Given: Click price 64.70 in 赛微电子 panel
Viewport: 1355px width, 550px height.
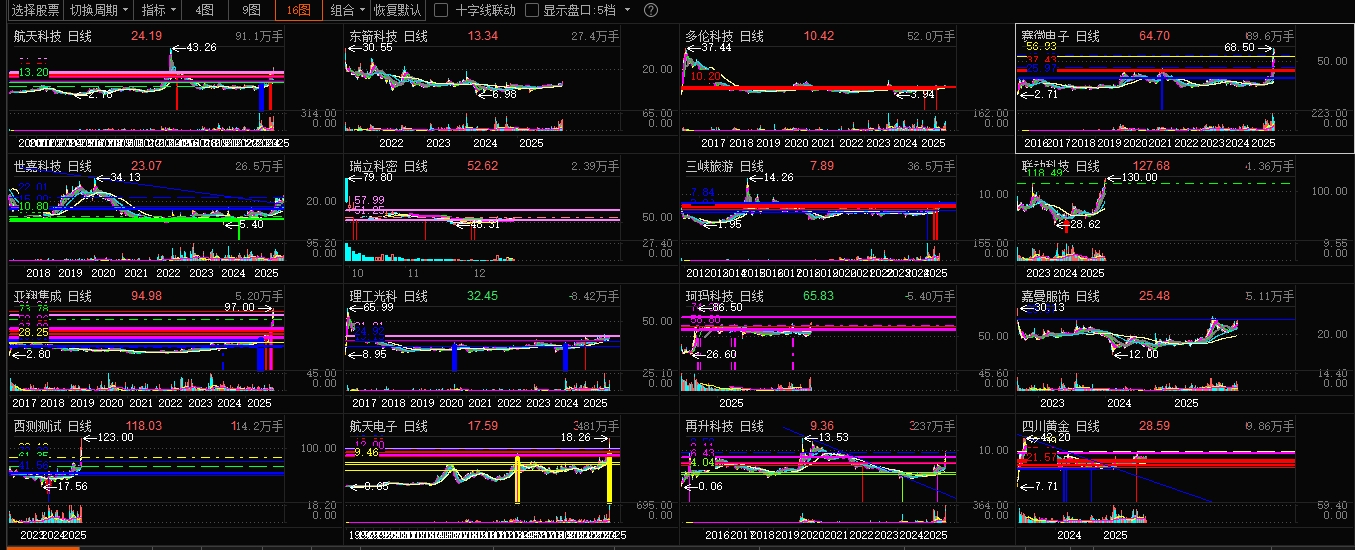Looking at the screenshot, I should click(x=1154, y=36).
